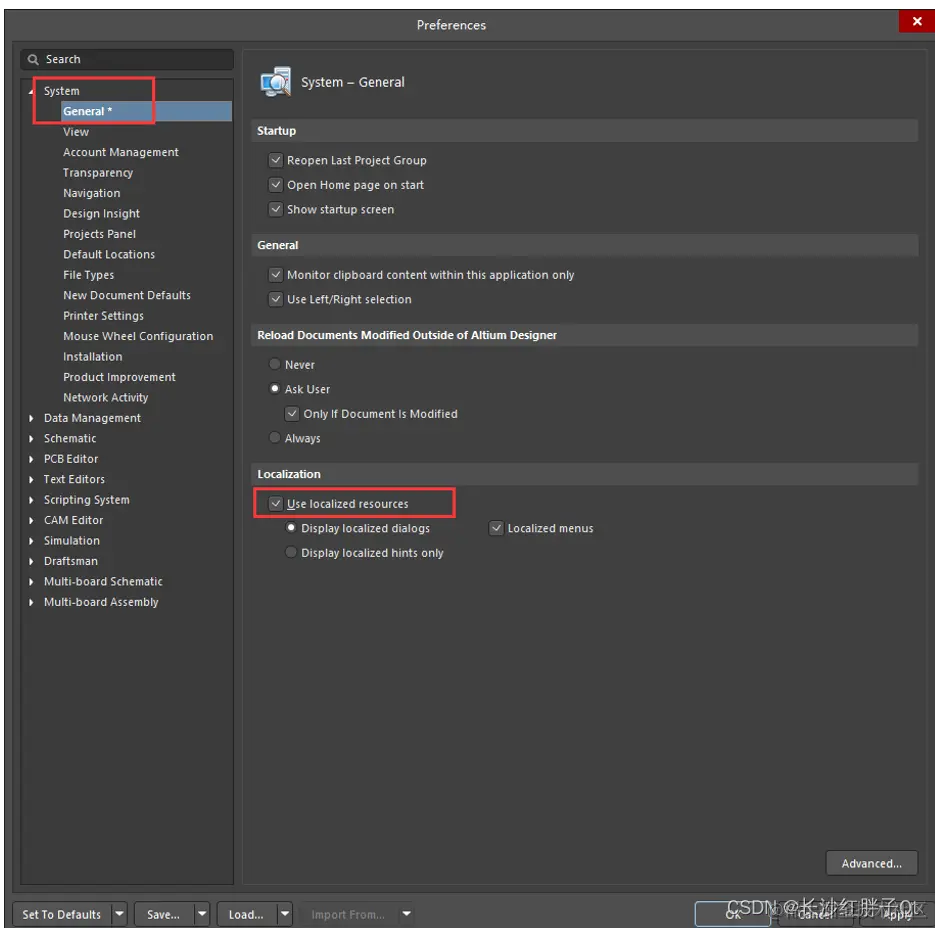935x928 pixels.
Task: Expand Multi-board Assembly node arrow
Action: tap(31, 602)
